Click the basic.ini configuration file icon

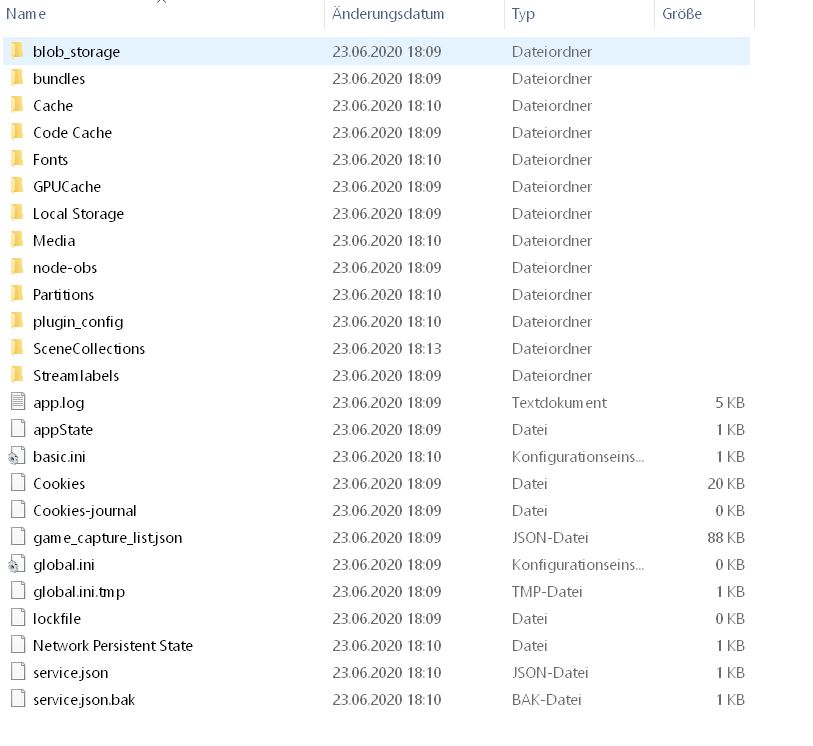pyautogui.click(x=17, y=456)
